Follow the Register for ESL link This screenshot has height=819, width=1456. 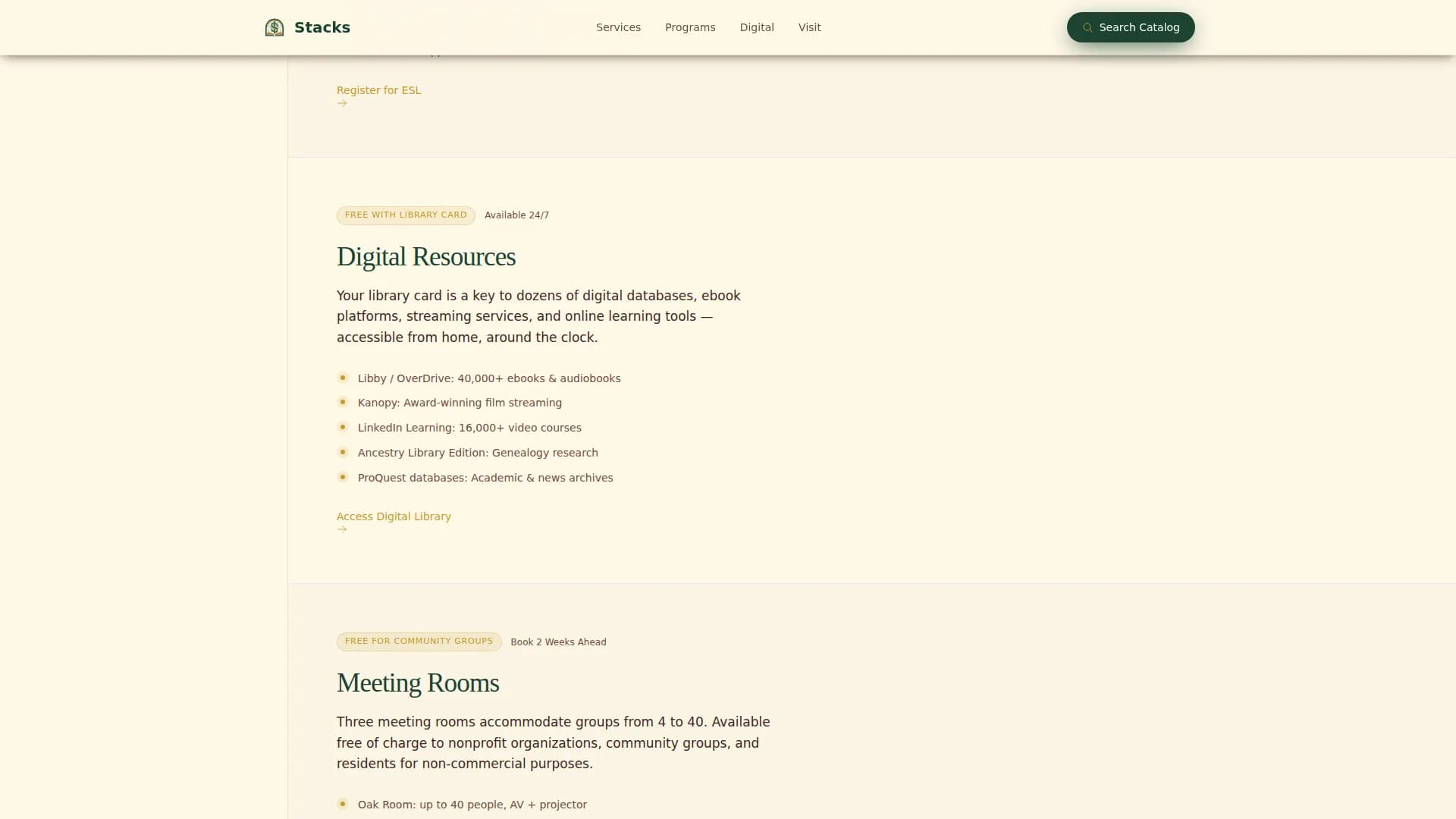(x=379, y=90)
